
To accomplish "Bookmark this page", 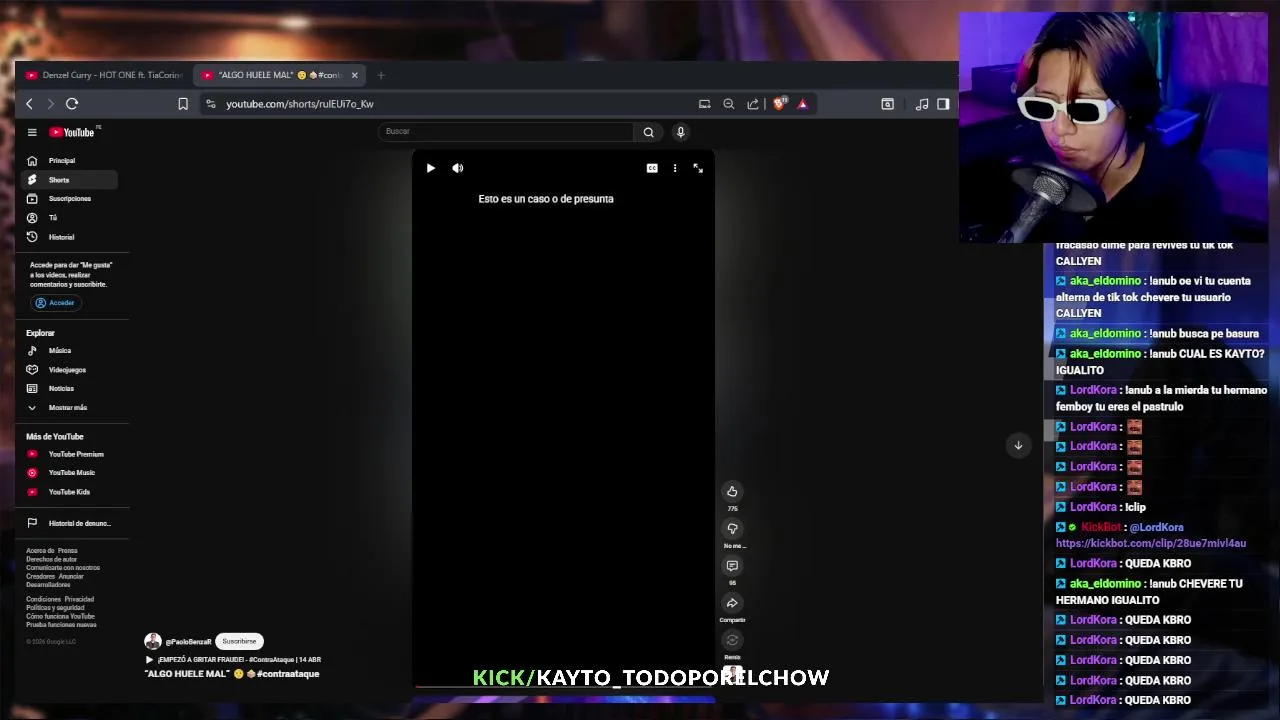I will pos(183,104).
